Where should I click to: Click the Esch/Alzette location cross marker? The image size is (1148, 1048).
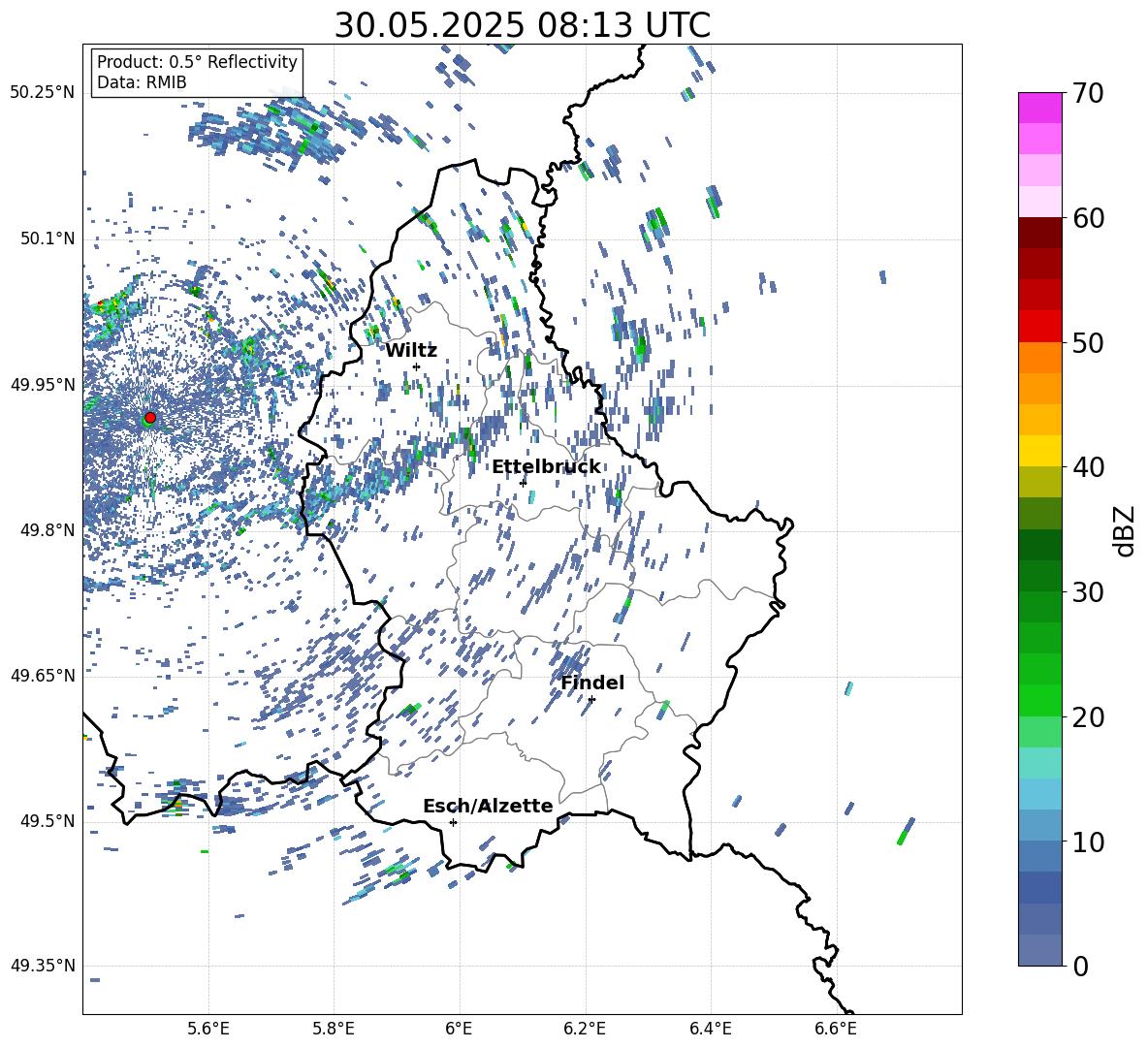(453, 822)
